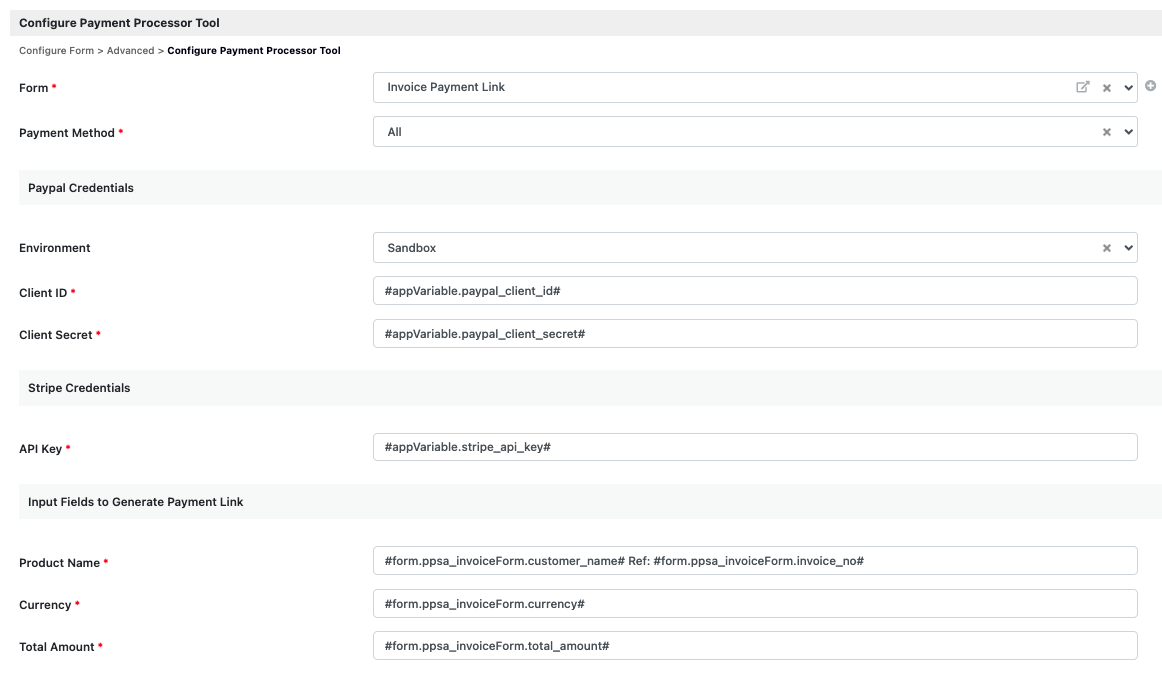1162x680 pixels.
Task: Click into the Currency field
Action: [x=754, y=604]
